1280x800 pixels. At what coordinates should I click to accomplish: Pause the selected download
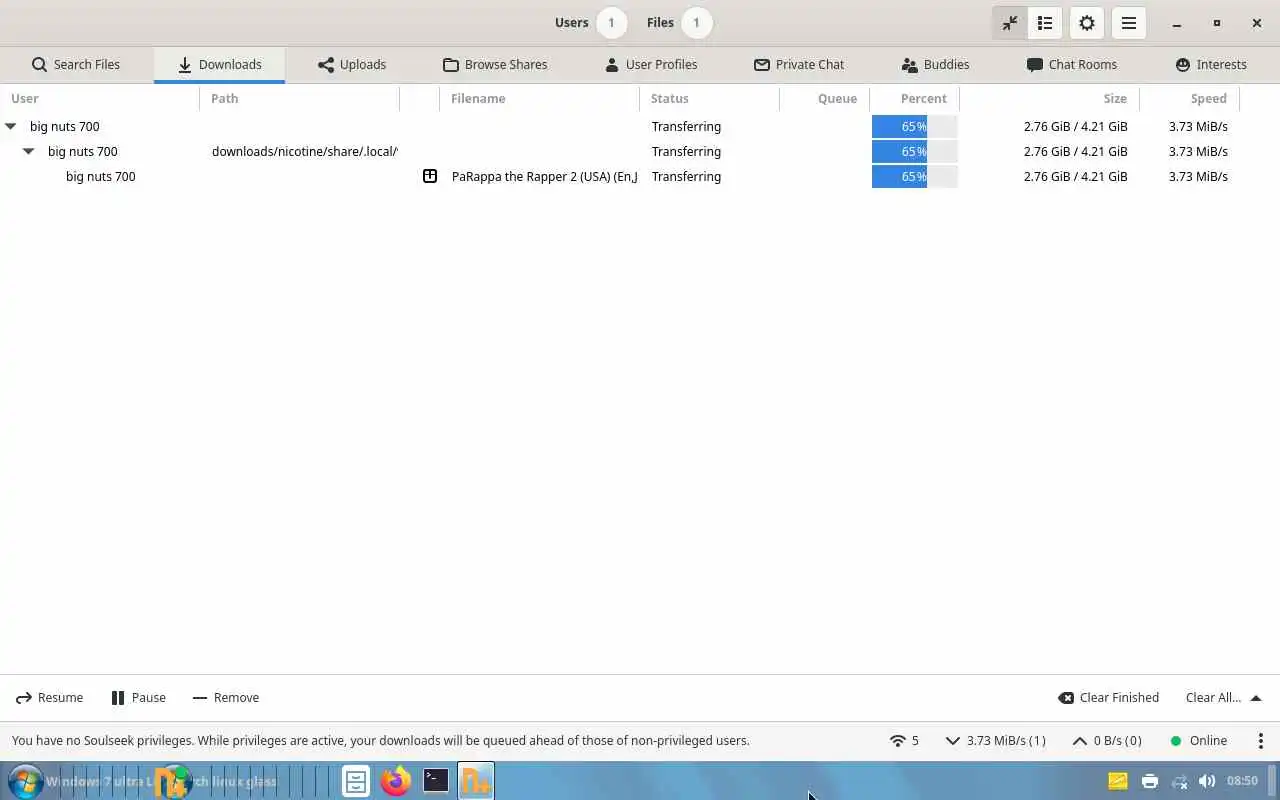(x=138, y=698)
